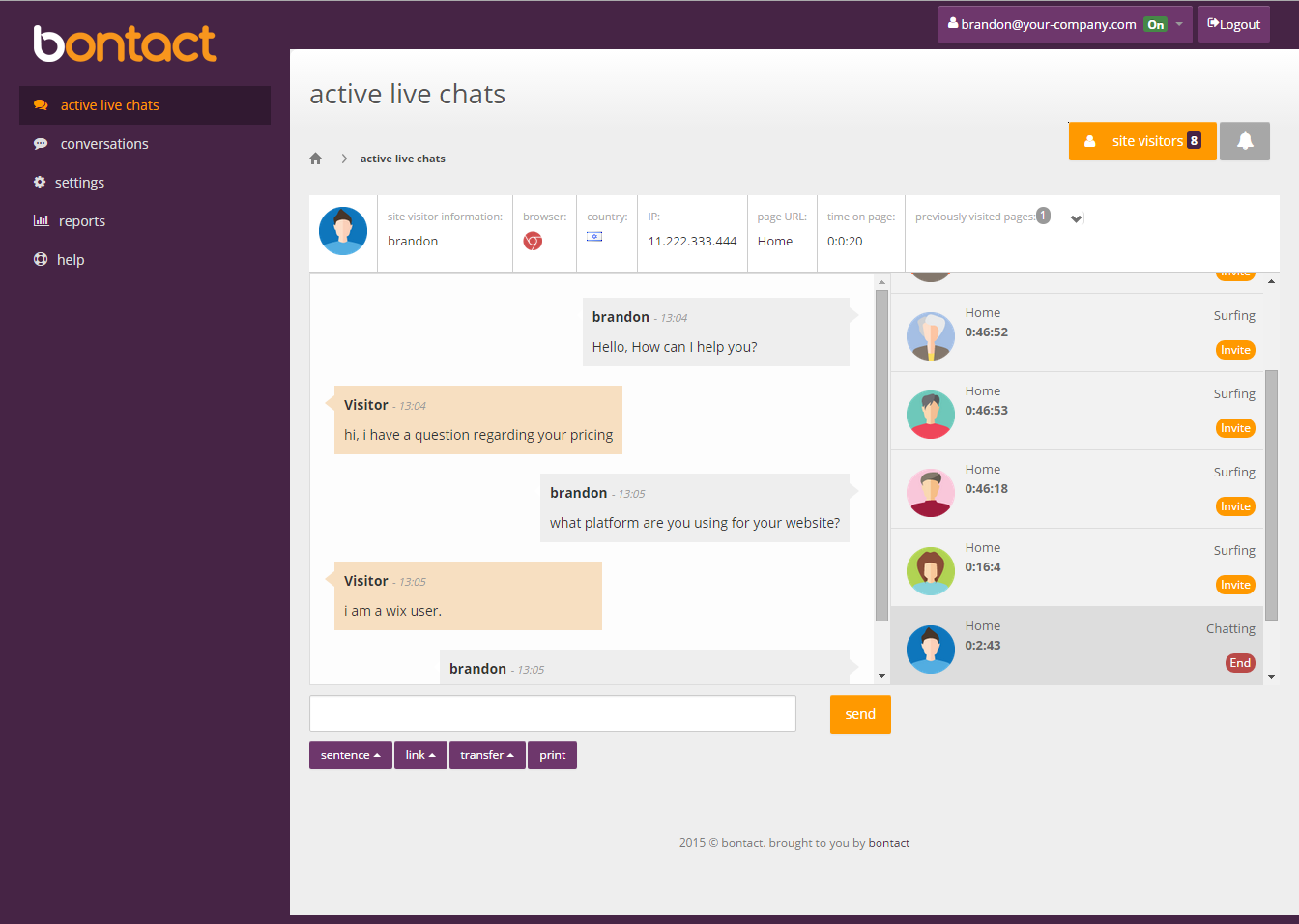
Task: Click the Chrome browser icon in visitor info
Action: 533,241
